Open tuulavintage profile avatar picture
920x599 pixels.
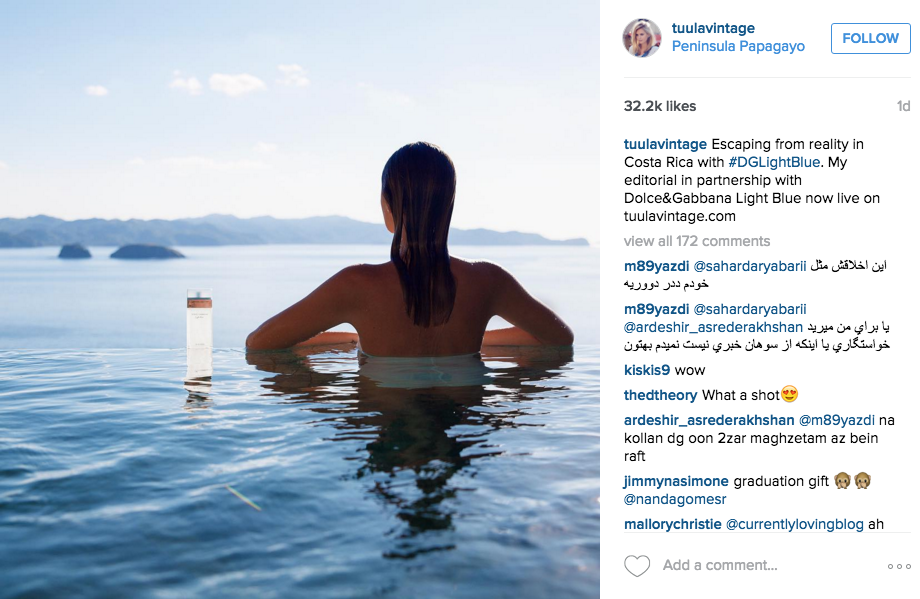point(642,38)
